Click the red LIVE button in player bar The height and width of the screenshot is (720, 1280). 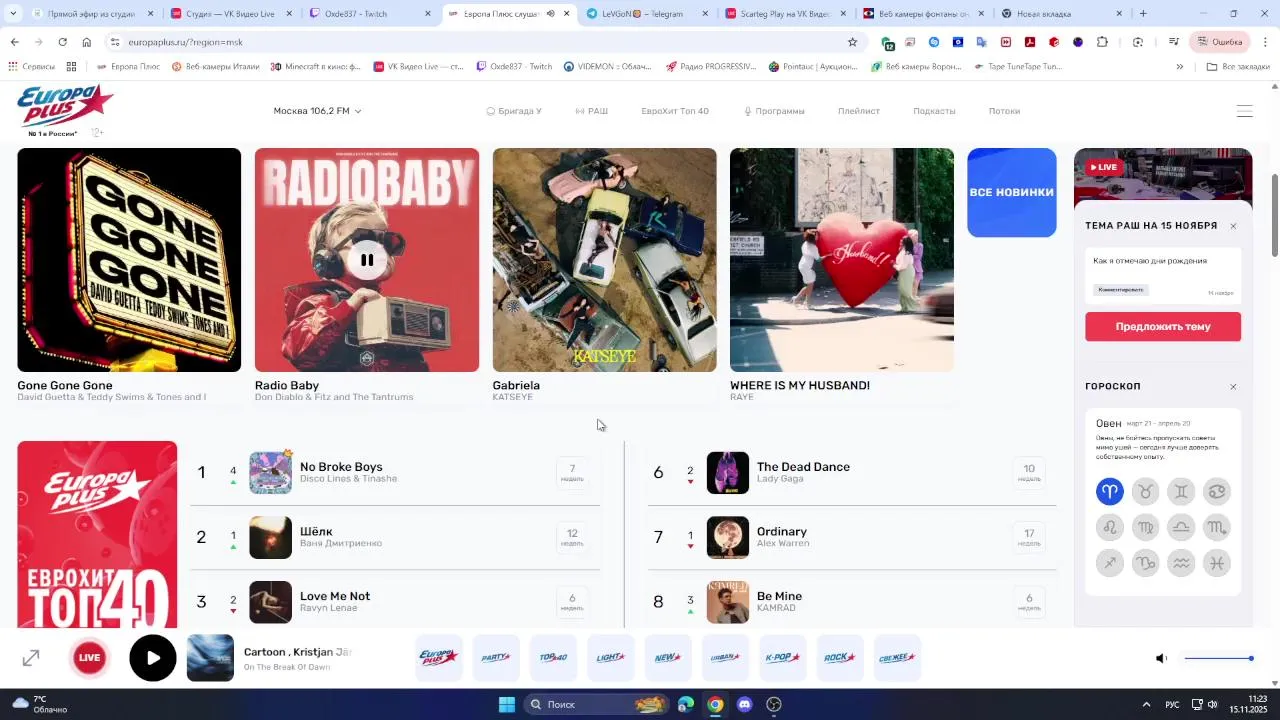pos(90,658)
